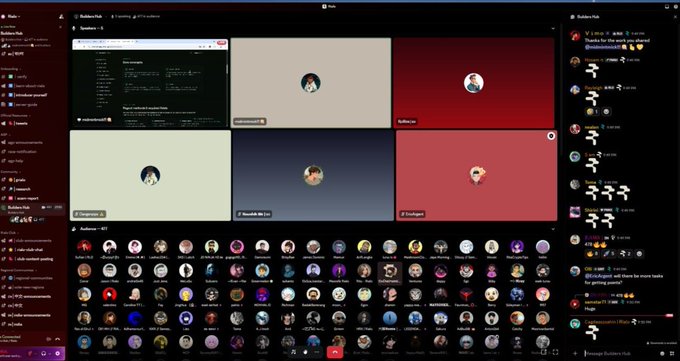Collapse the Official Resources category

click(x=15, y=115)
